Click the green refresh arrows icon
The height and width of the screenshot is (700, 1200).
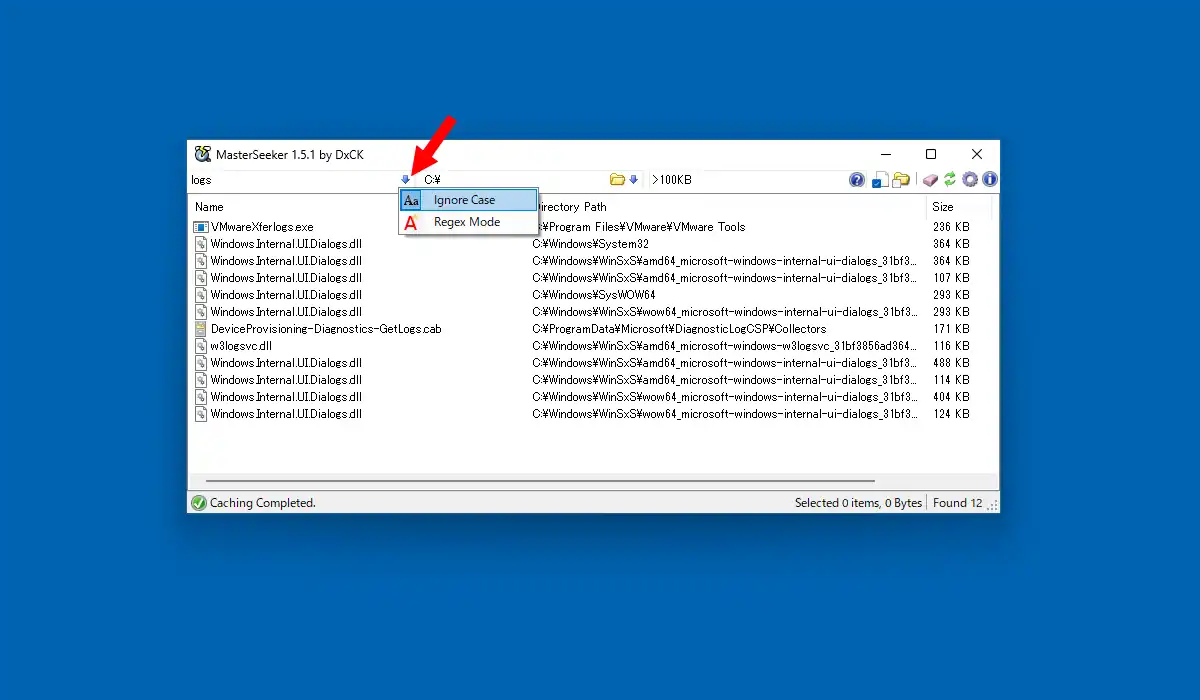point(950,180)
